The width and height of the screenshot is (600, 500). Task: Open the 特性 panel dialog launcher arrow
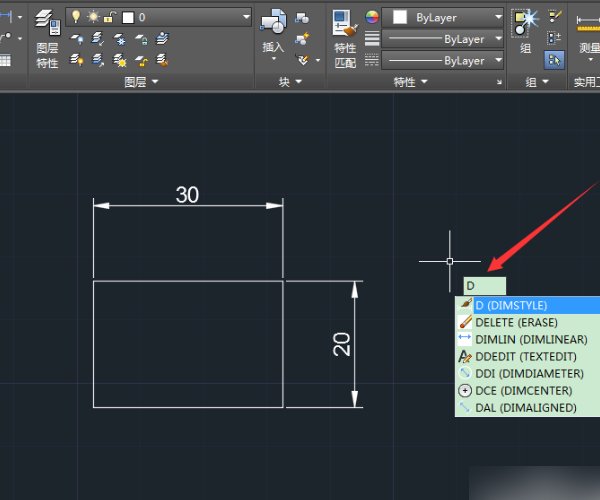499,82
